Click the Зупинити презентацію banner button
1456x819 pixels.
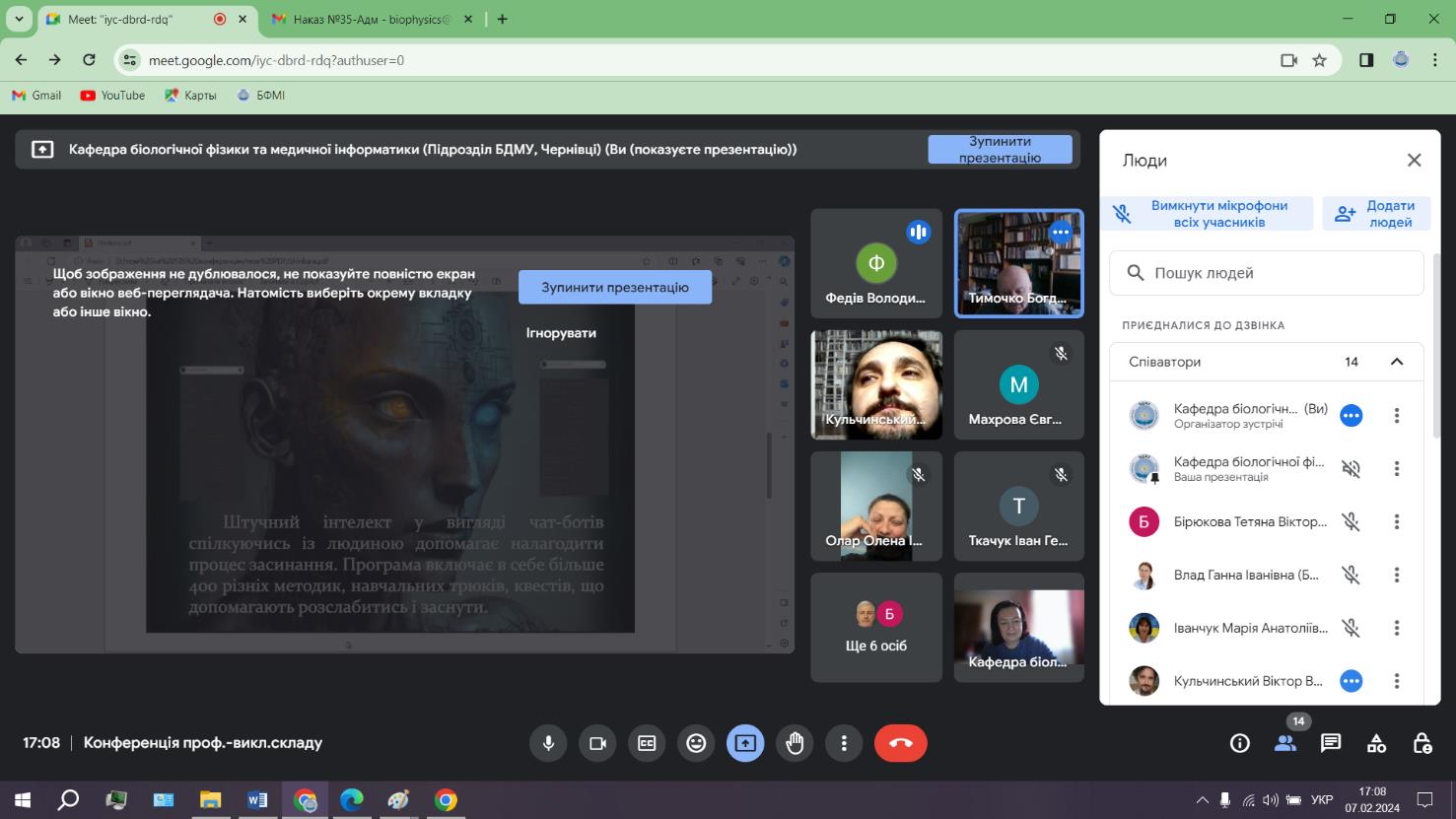(x=1000, y=150)
